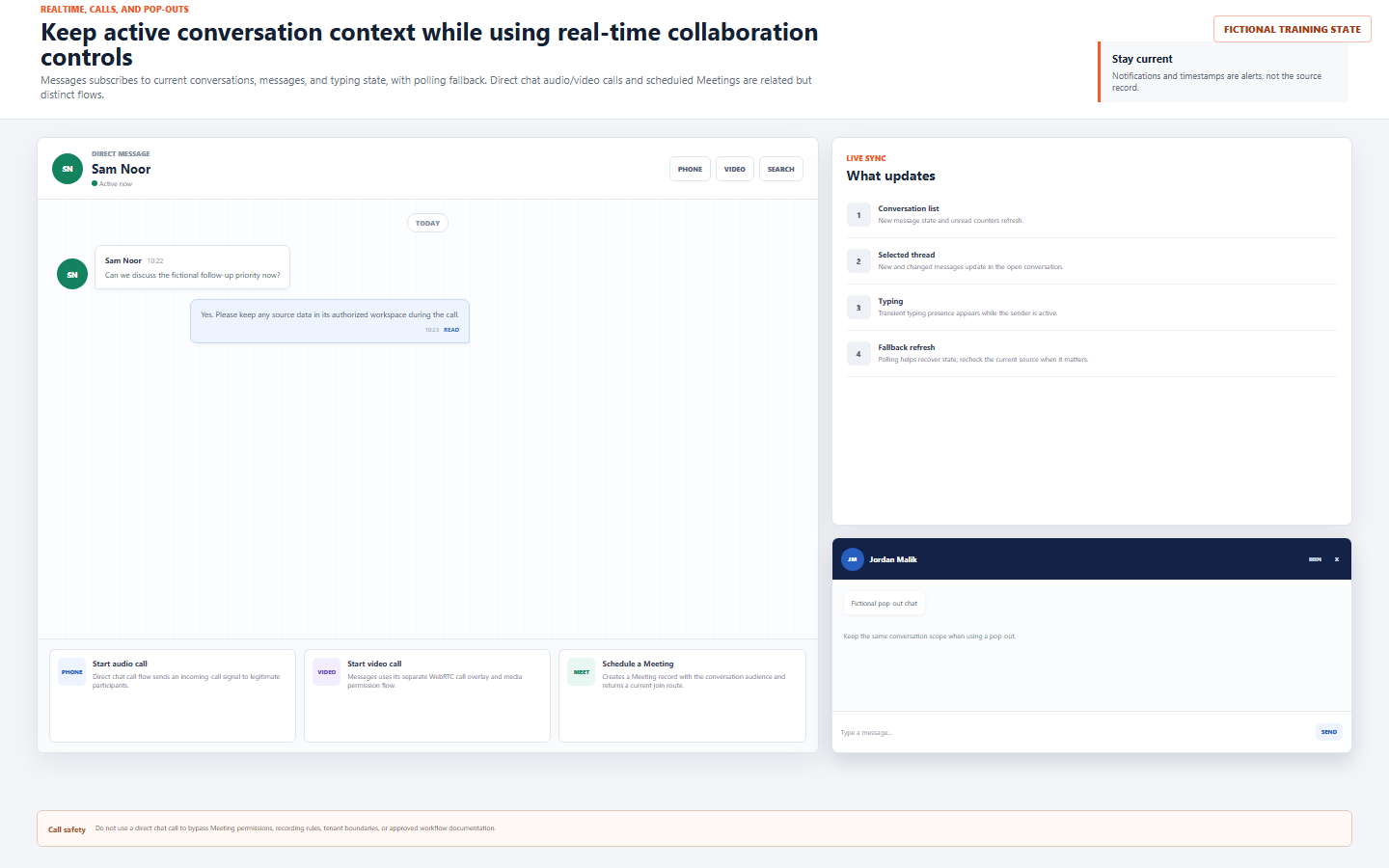This screenshot has width=1389, height=868.
Task: Click the JM avatar in the pop-out chat
Action: 853,559
